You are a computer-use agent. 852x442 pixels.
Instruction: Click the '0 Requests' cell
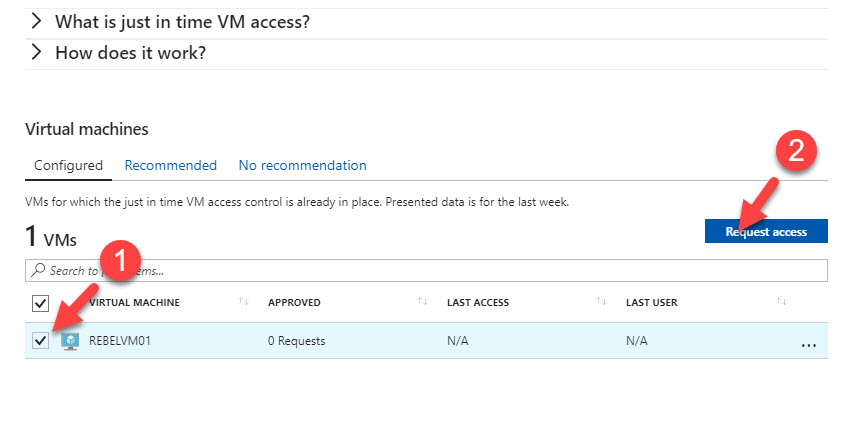coord(297,341)
